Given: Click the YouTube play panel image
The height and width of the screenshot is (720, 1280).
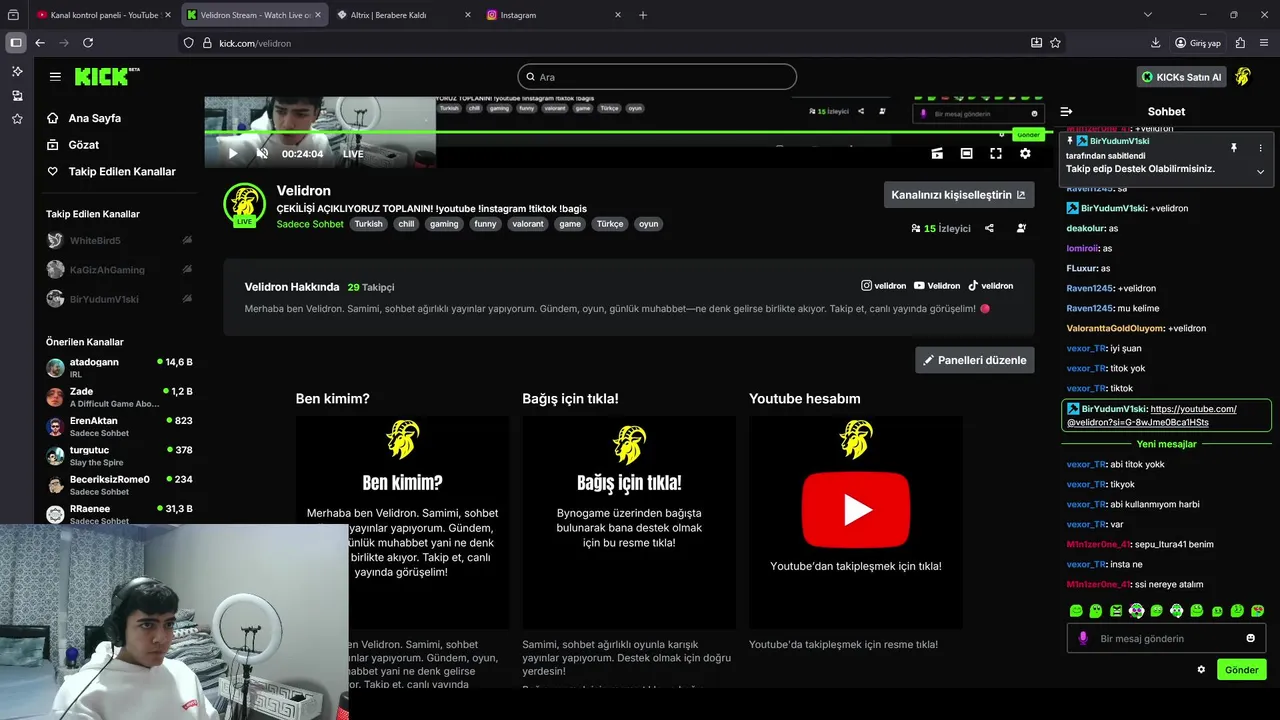Looking at the screenshot, I should coord(855,523).
